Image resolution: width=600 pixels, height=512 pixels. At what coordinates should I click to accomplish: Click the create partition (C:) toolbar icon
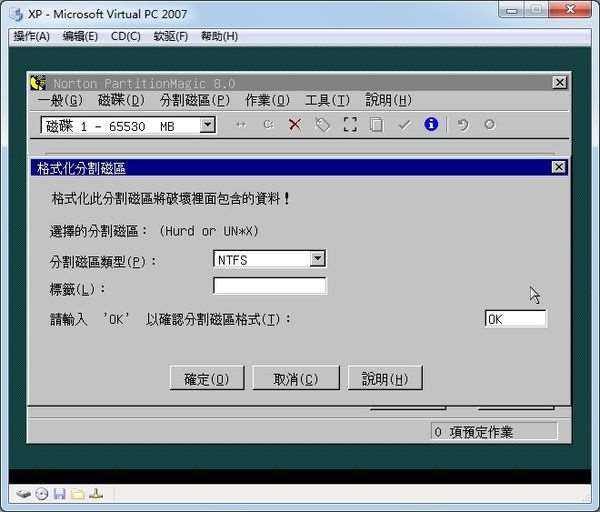click(x=269, y=124)
